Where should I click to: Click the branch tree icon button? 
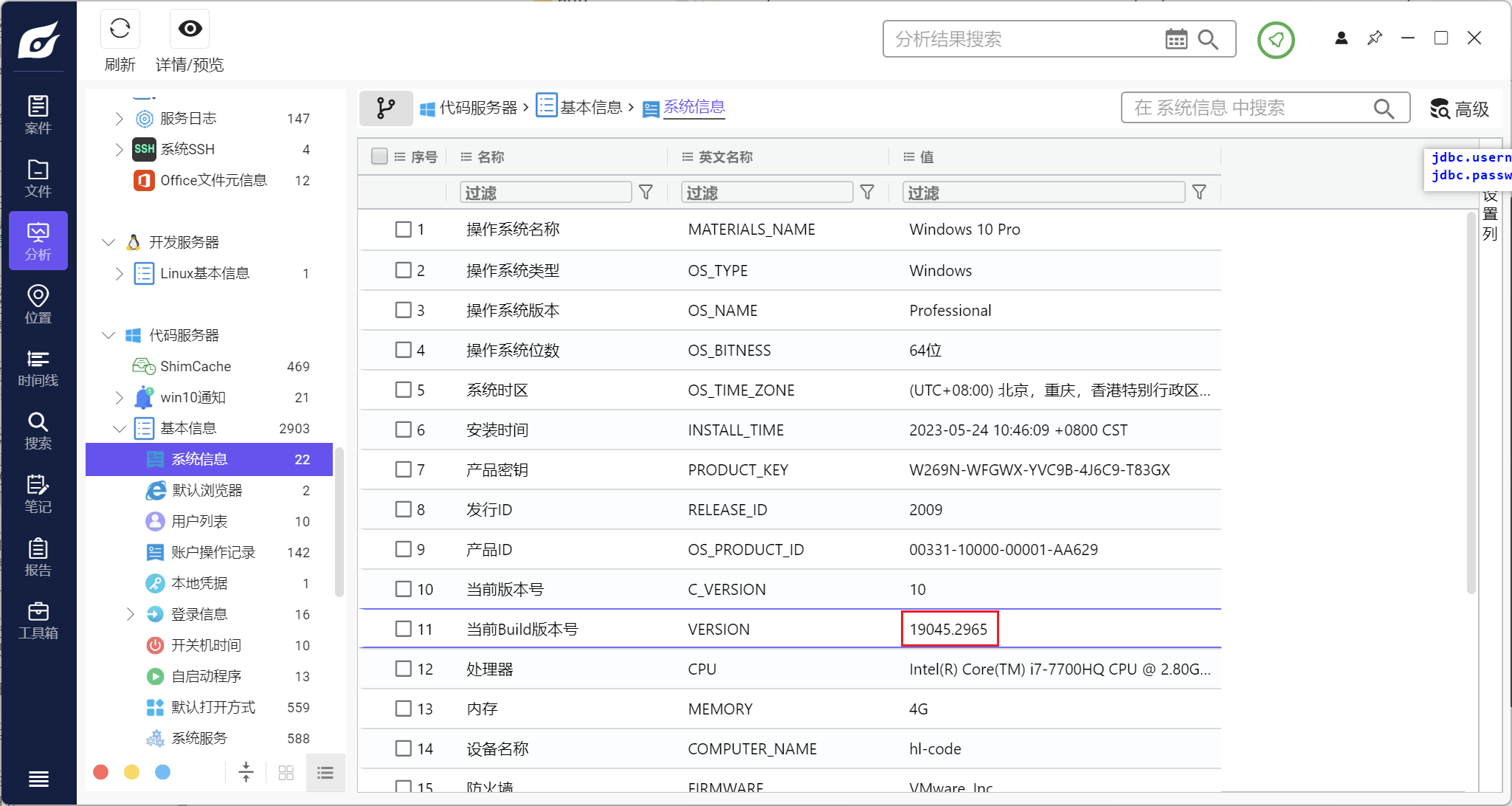click(x=386, y=108)
